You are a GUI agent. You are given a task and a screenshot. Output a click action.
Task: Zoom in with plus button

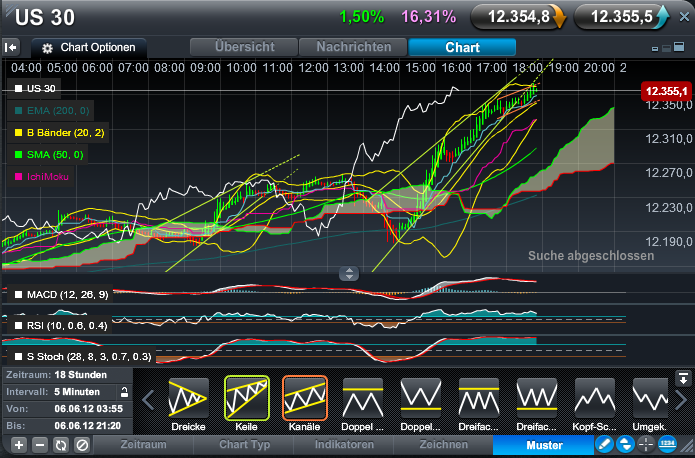coord(19,445)
